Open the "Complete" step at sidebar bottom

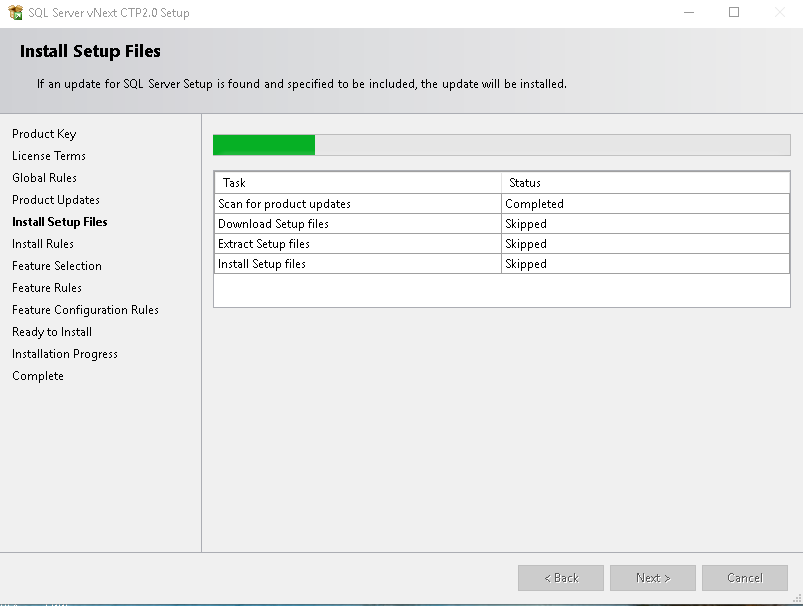pos(37,375)
